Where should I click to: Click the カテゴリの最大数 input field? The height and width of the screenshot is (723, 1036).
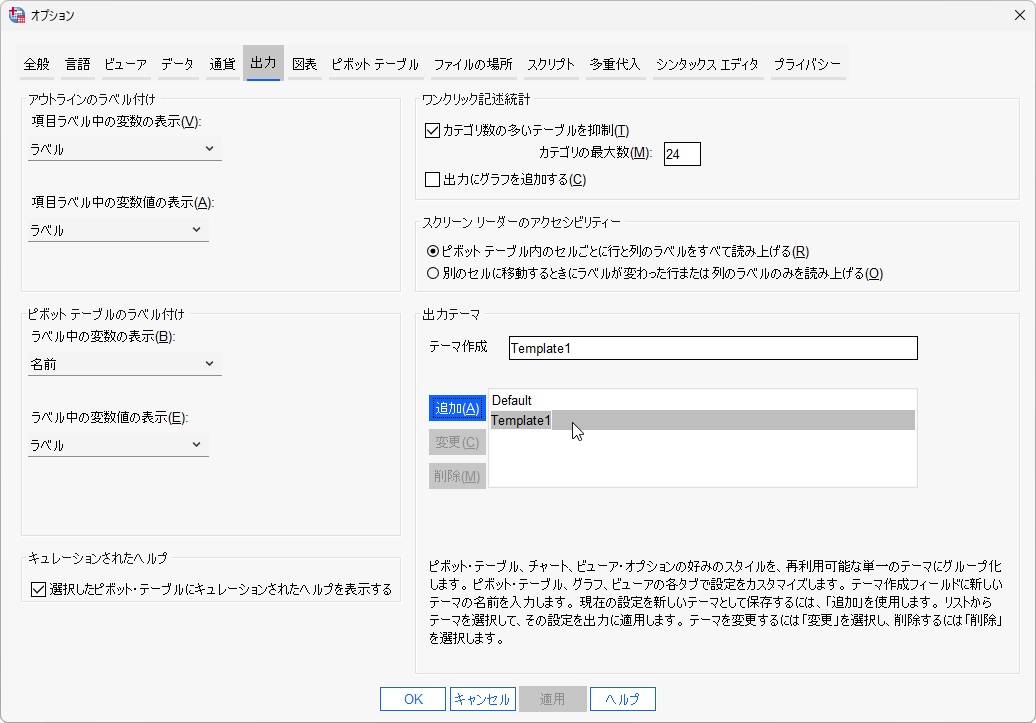click(682, 154)
